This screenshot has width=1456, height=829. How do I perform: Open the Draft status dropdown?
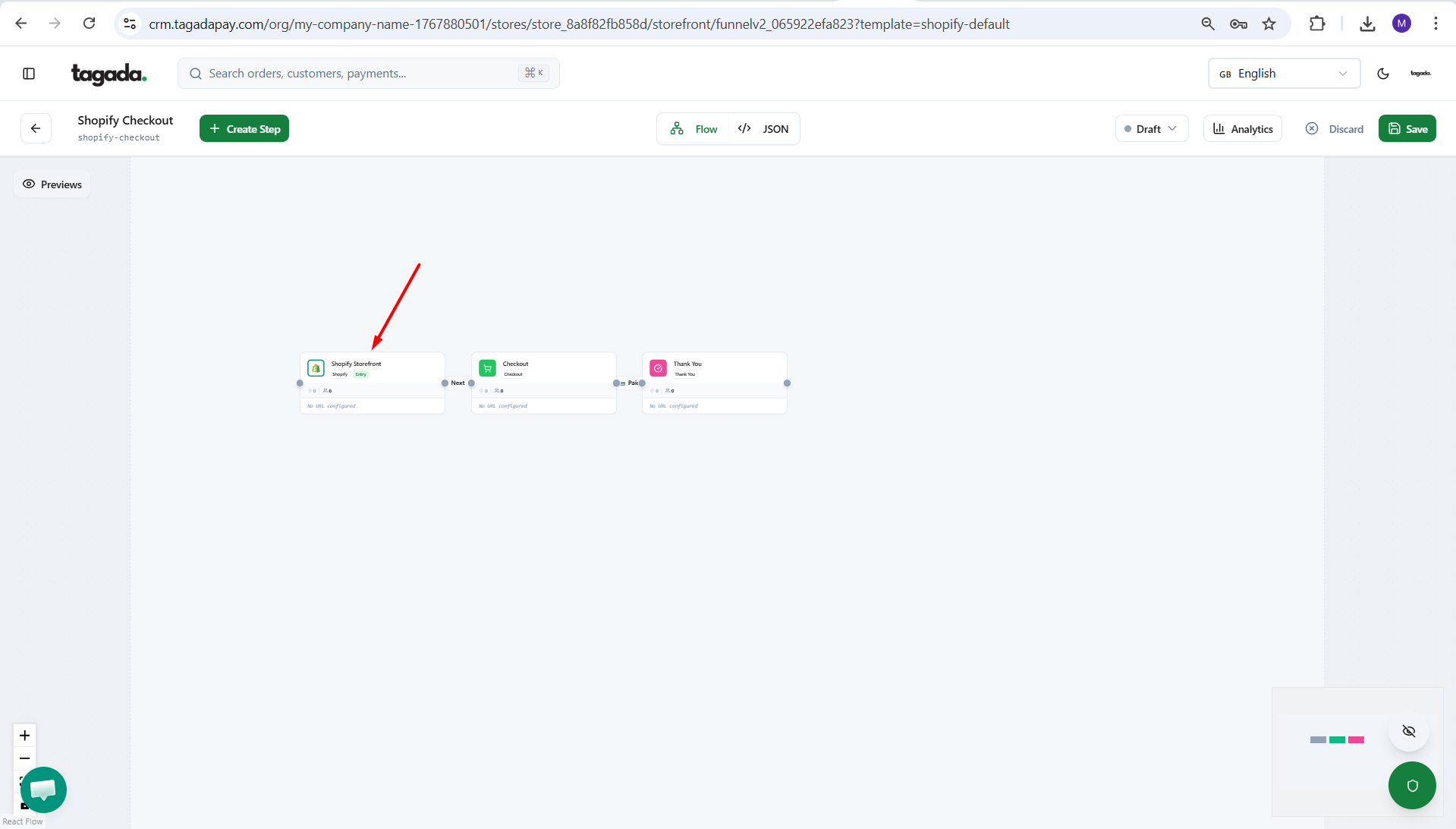(x=1151, y=129)
